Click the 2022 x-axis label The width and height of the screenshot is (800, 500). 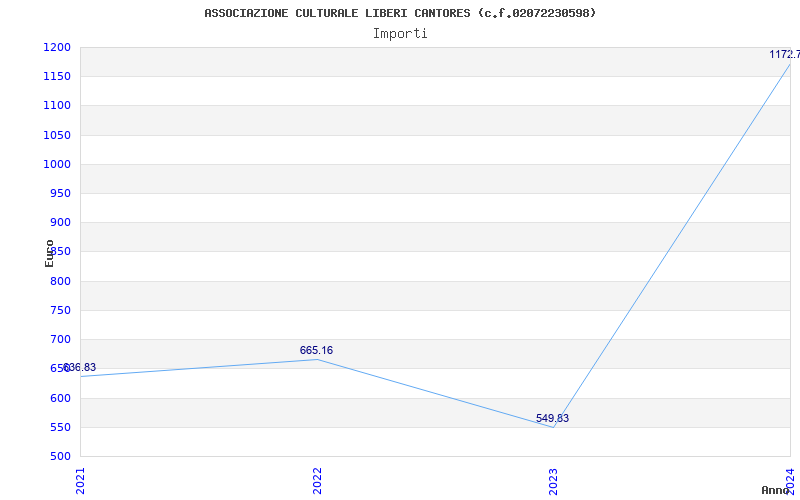tap(317, 481)
